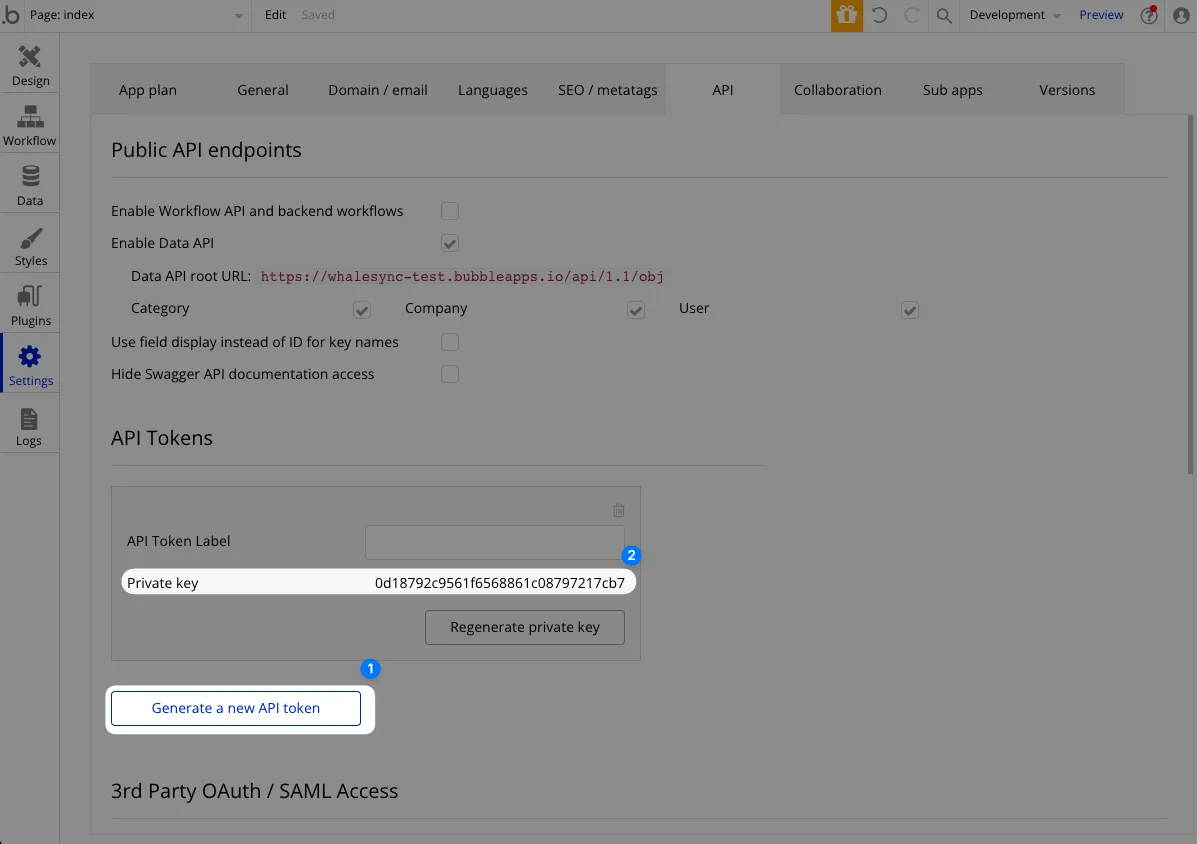
Task: Click the API Token Label input field
Action: [495, 542]
